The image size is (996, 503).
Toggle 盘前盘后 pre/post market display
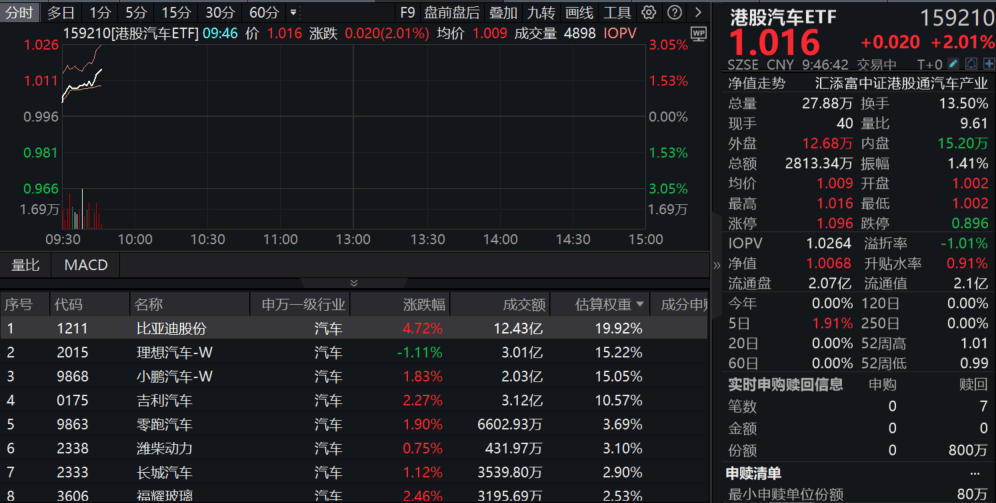click(452, 13)
